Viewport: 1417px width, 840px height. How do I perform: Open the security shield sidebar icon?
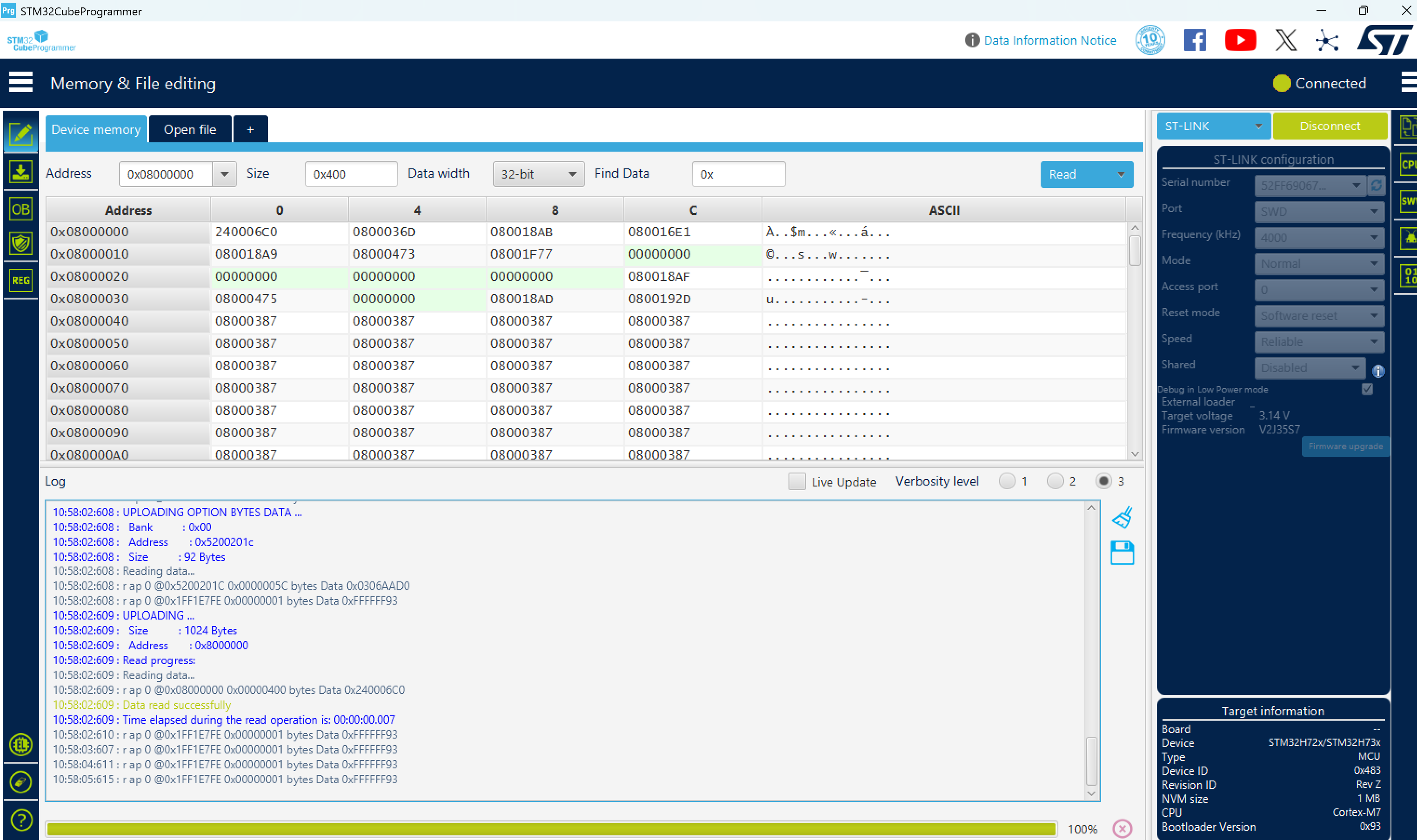21,243
